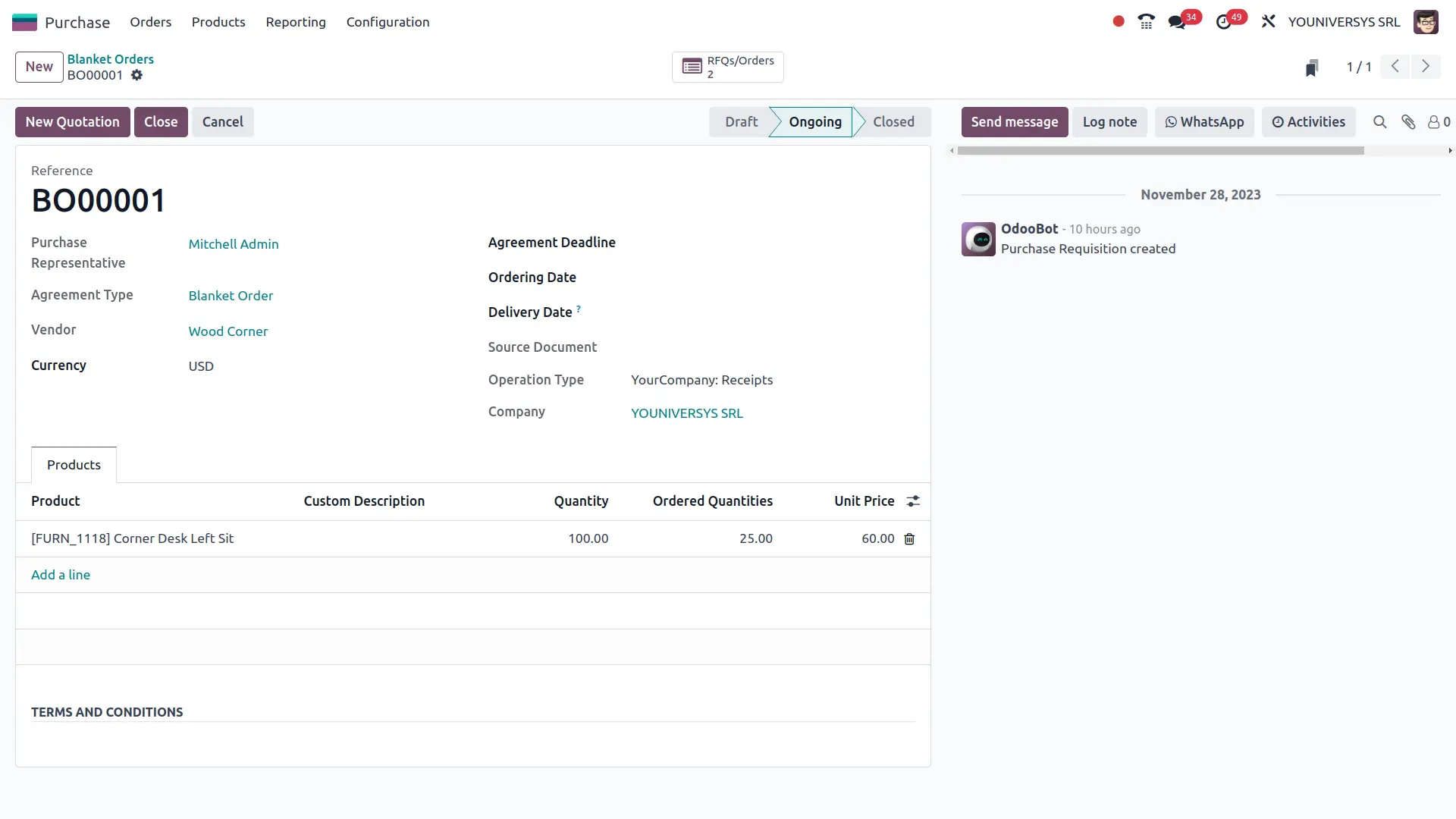This screenshot has height=819, width=1456.
Task: Click the Add a line link
Action: pyautogui.click(x=61, y=575)
